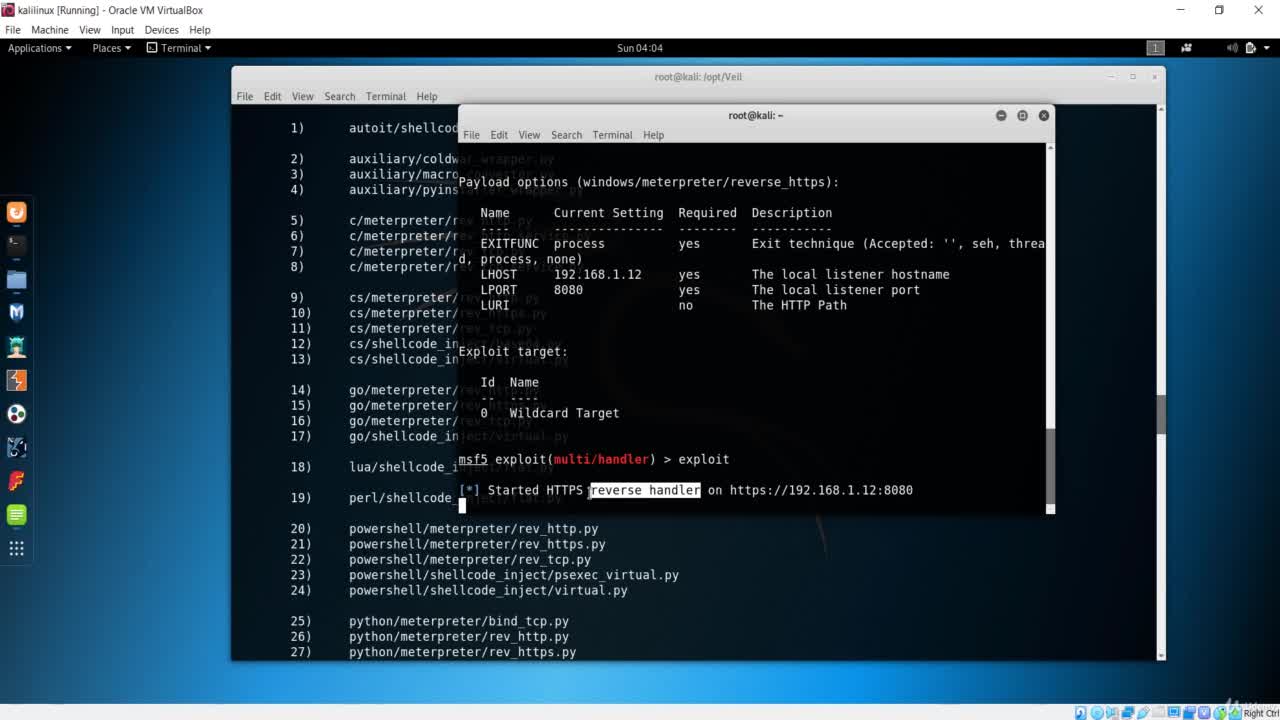1280x720 pixels.
Task: Click 'Wildcard Target' text
Action: (x=564, y=413)
